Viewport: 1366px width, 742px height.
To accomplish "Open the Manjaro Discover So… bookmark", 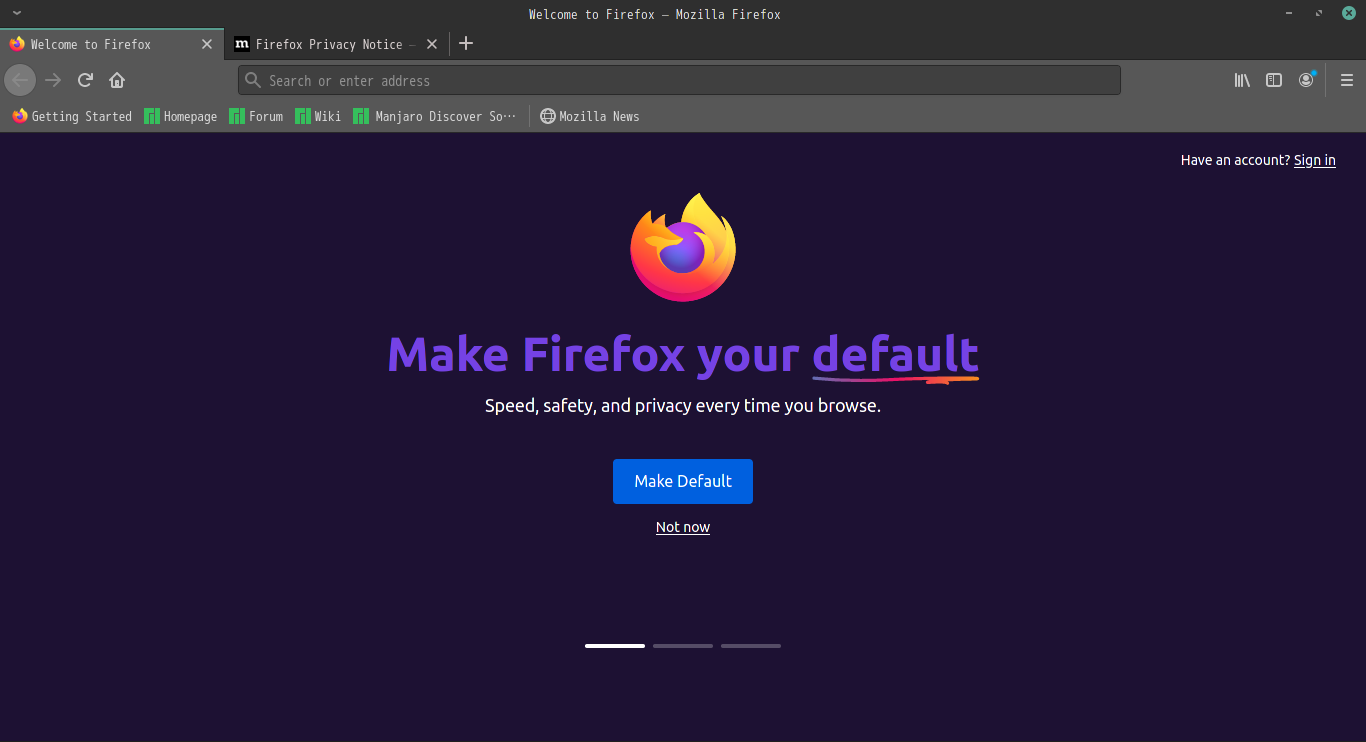I will point(435,116).
